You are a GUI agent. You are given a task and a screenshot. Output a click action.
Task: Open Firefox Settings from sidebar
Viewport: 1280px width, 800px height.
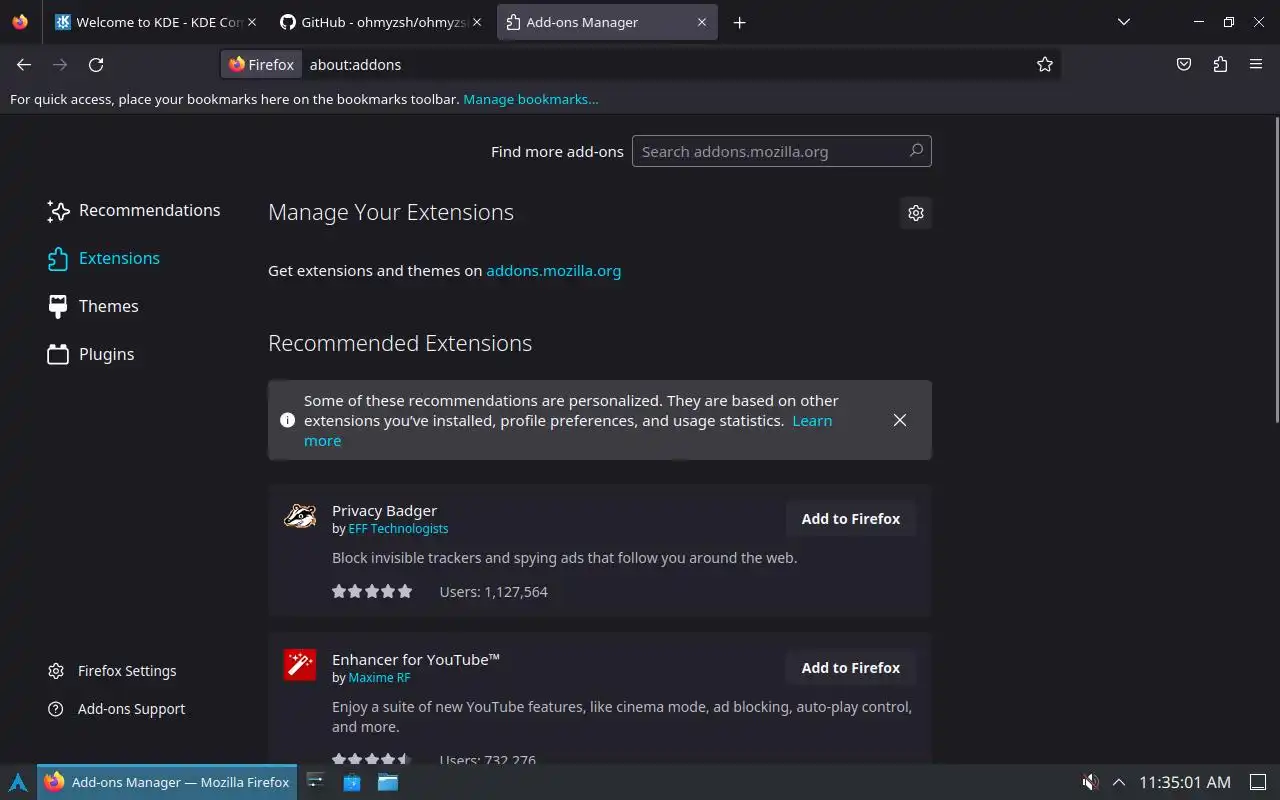coord(112,671)
